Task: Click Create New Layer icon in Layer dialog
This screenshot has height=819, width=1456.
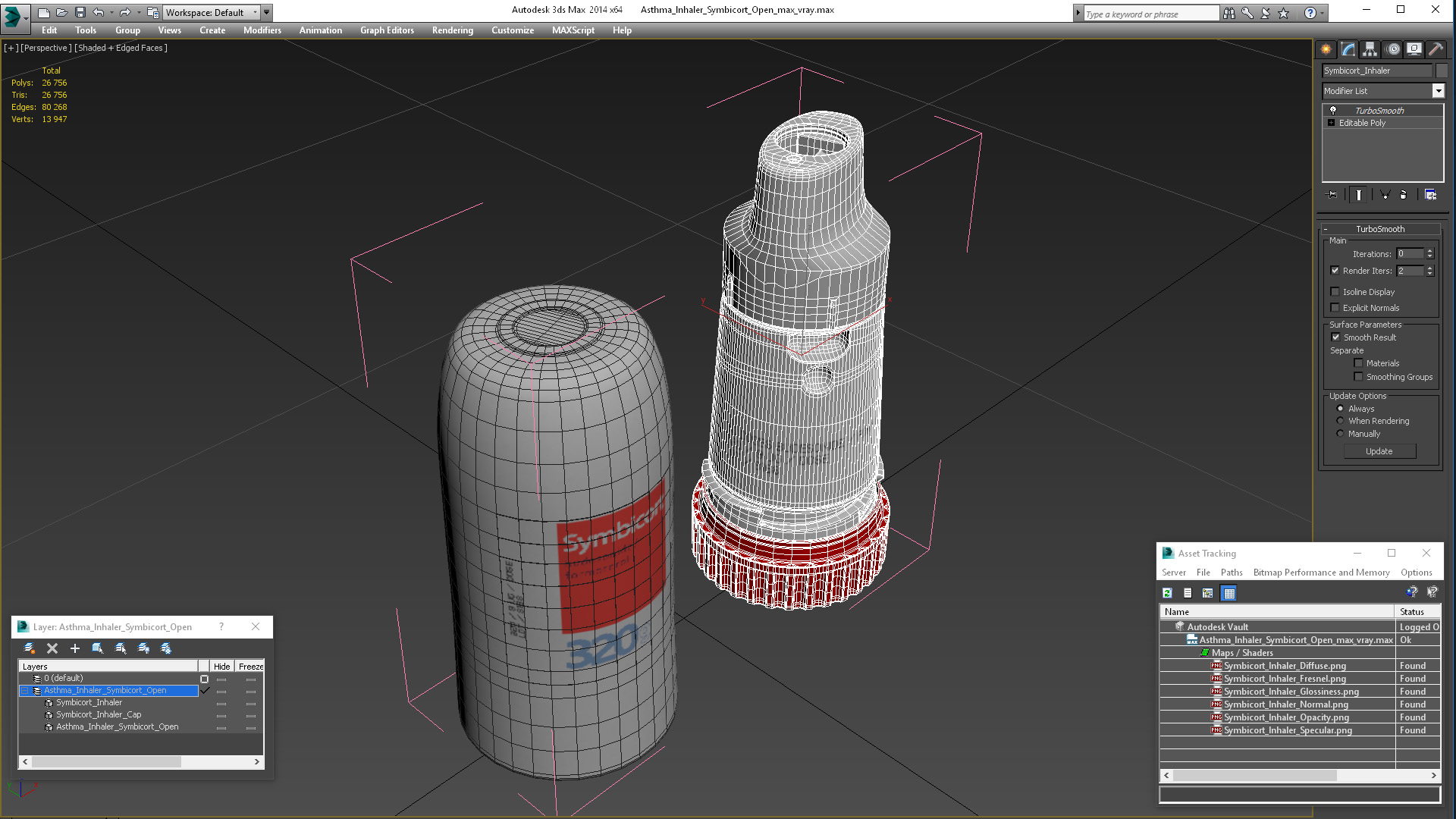Action: (x=30, y=648)
